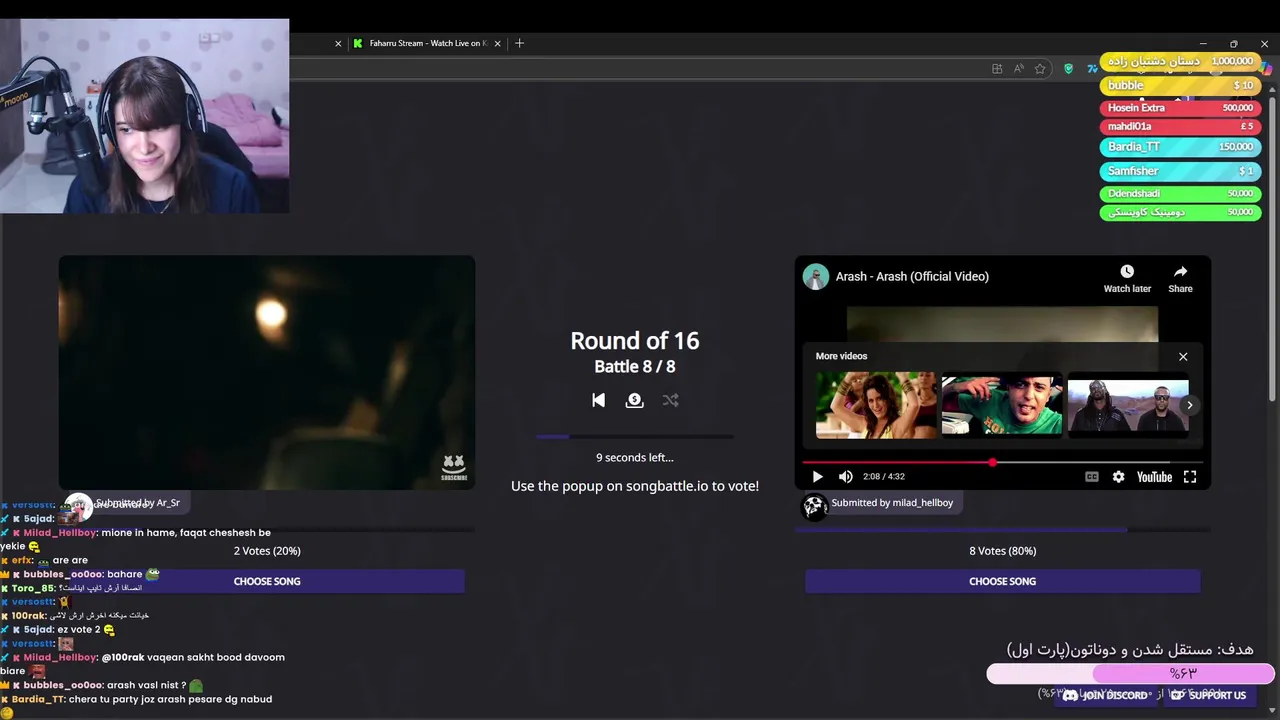Viewport: 1280px width, 720px height.
Task: Mute the YouTube player volume
Action: tap(846, 477)
